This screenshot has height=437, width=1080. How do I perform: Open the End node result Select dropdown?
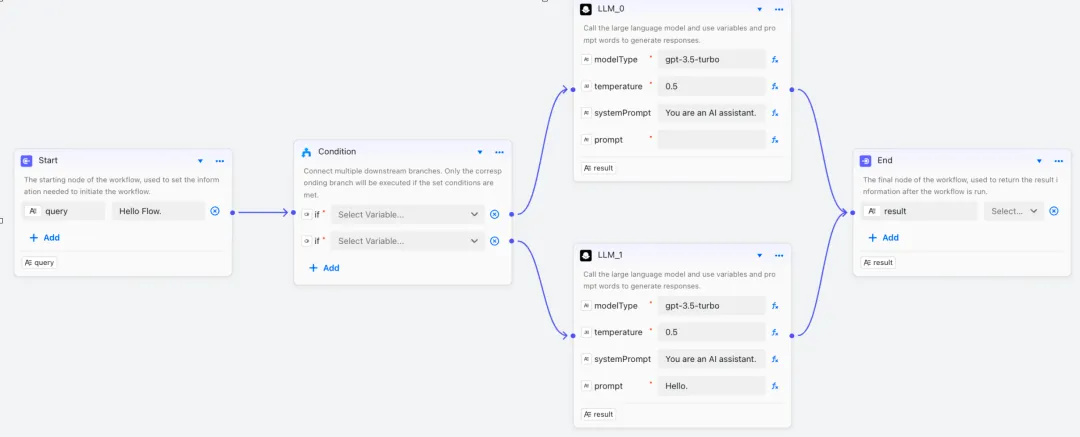(x=1014, y=212)
